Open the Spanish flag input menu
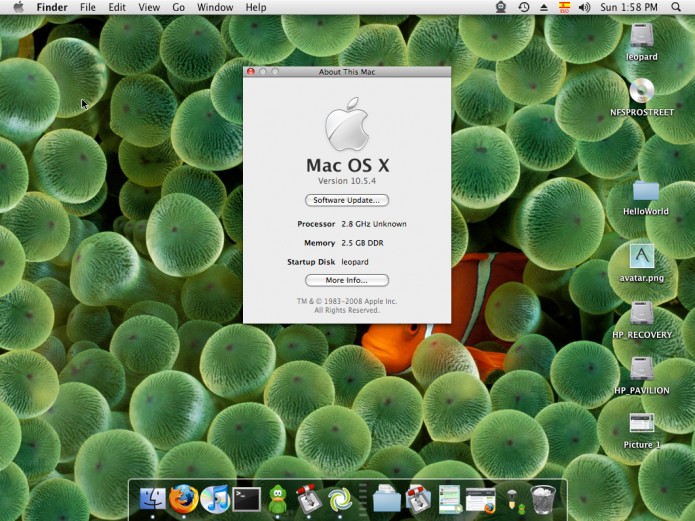Image resolution: width=695 pixels, height=521 pixels. tap(564, 7)
